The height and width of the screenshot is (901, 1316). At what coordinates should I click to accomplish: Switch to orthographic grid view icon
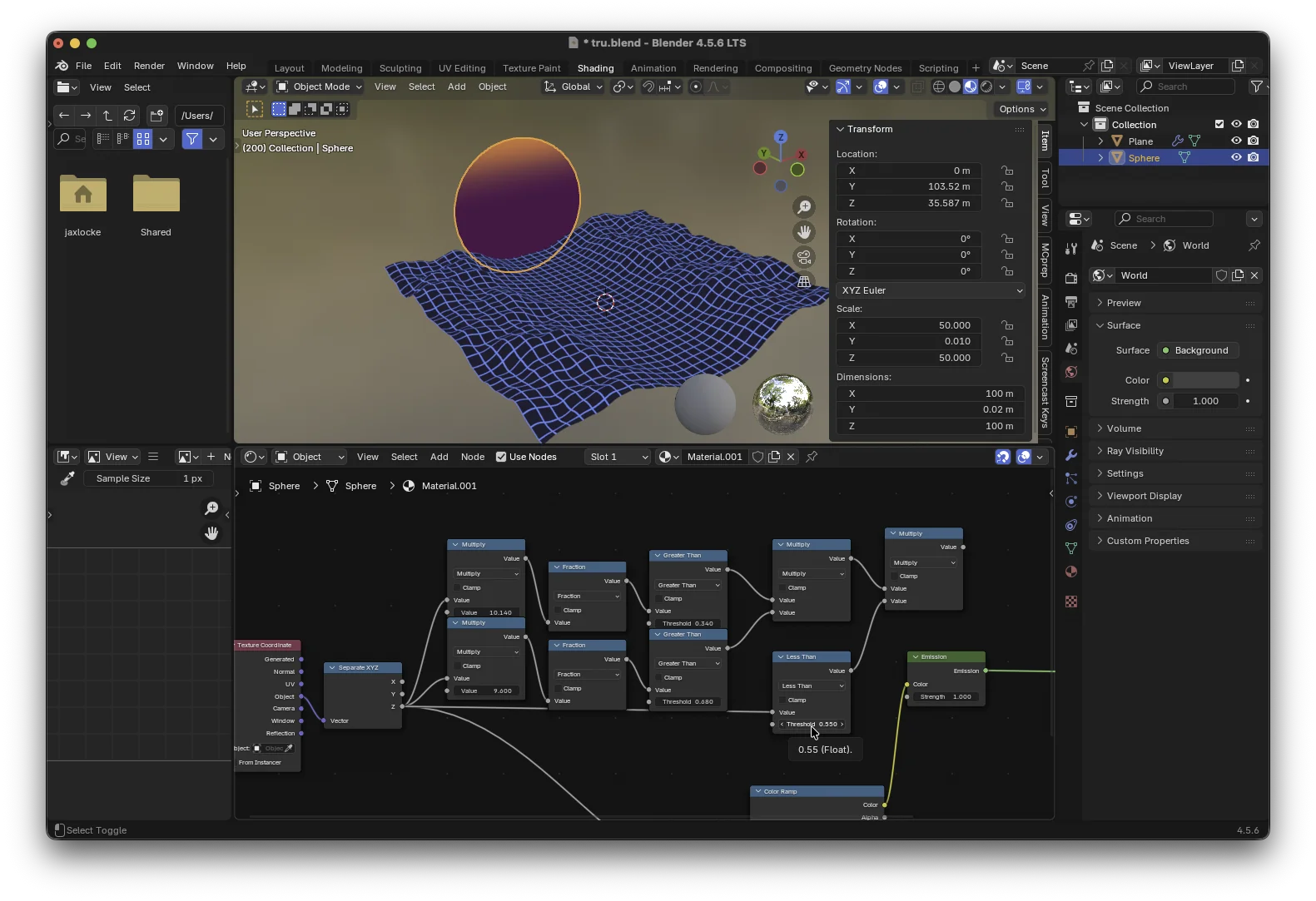804,282
